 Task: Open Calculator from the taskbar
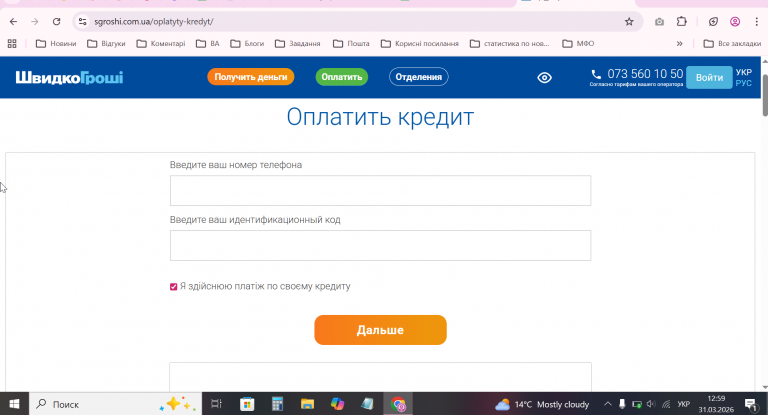pyautogui.click(x=277, y=404)
